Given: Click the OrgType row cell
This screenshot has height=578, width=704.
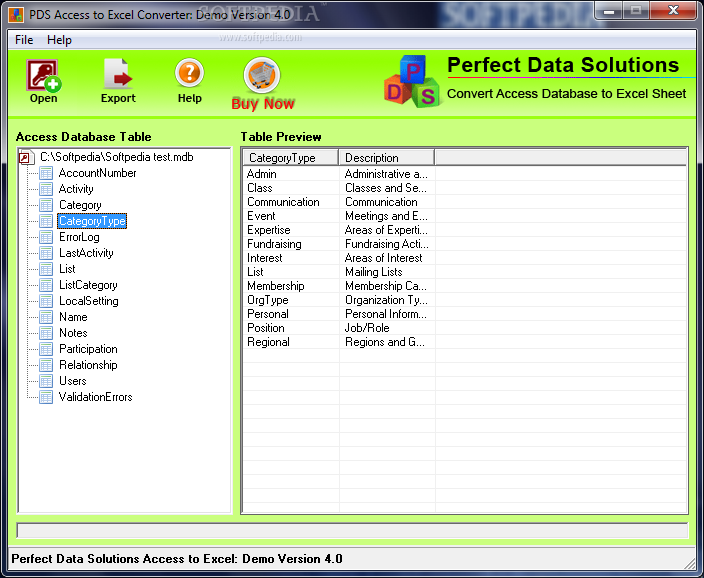Looking at the screenshot, I should pos(268,300).
